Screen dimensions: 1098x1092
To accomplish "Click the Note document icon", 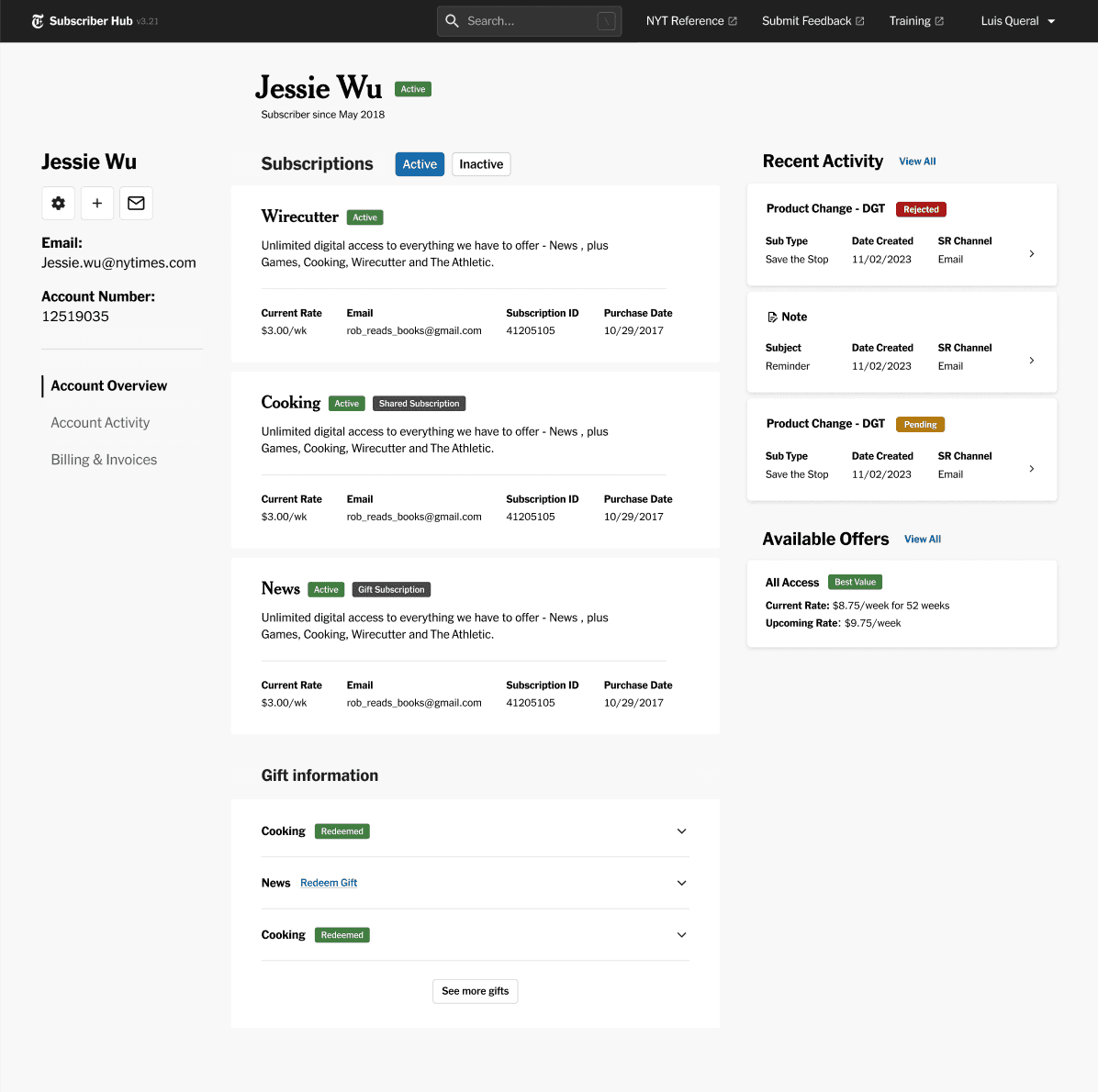I will click(772, 318).
